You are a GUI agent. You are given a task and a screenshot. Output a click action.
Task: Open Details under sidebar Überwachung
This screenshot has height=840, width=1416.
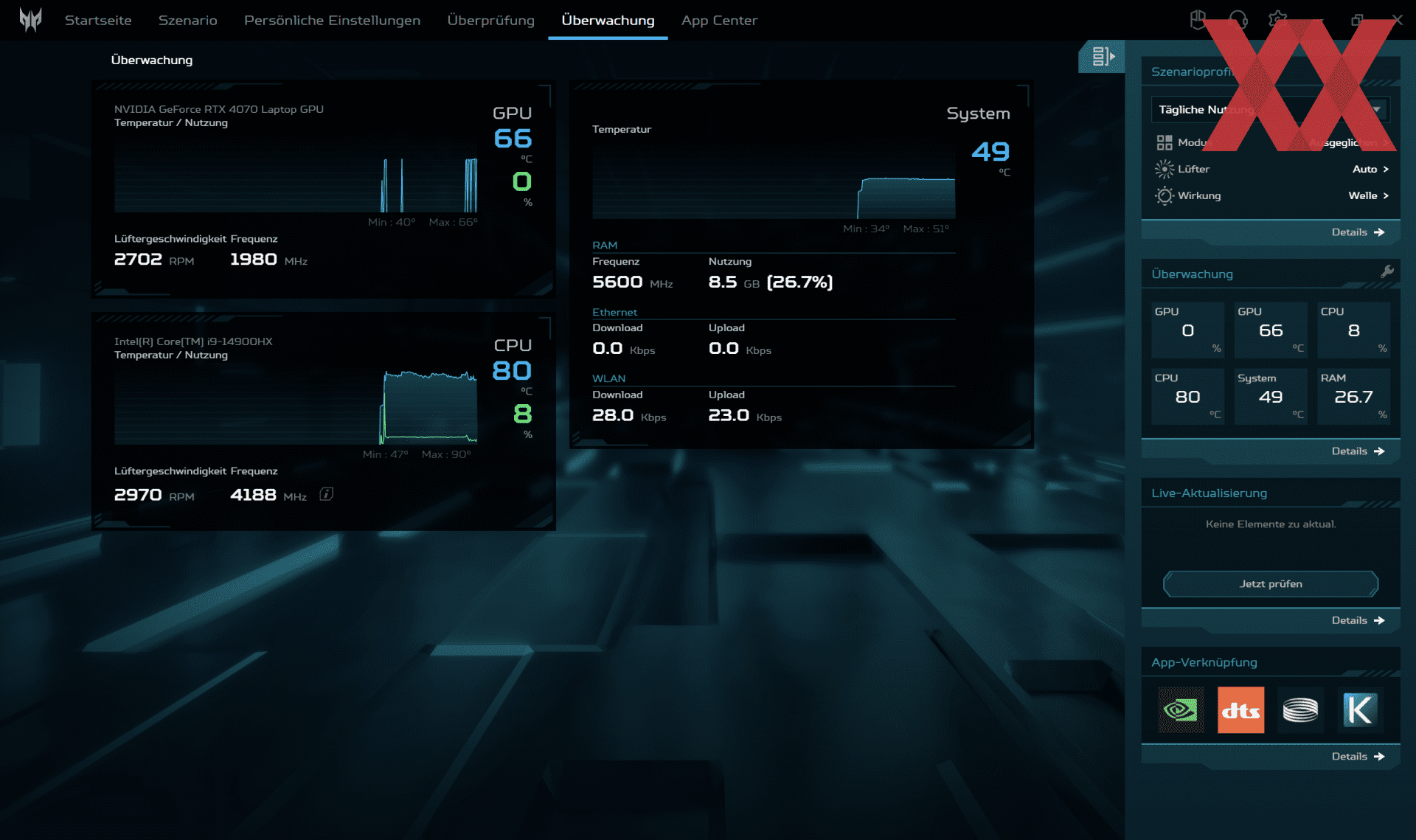[1358, 451]
